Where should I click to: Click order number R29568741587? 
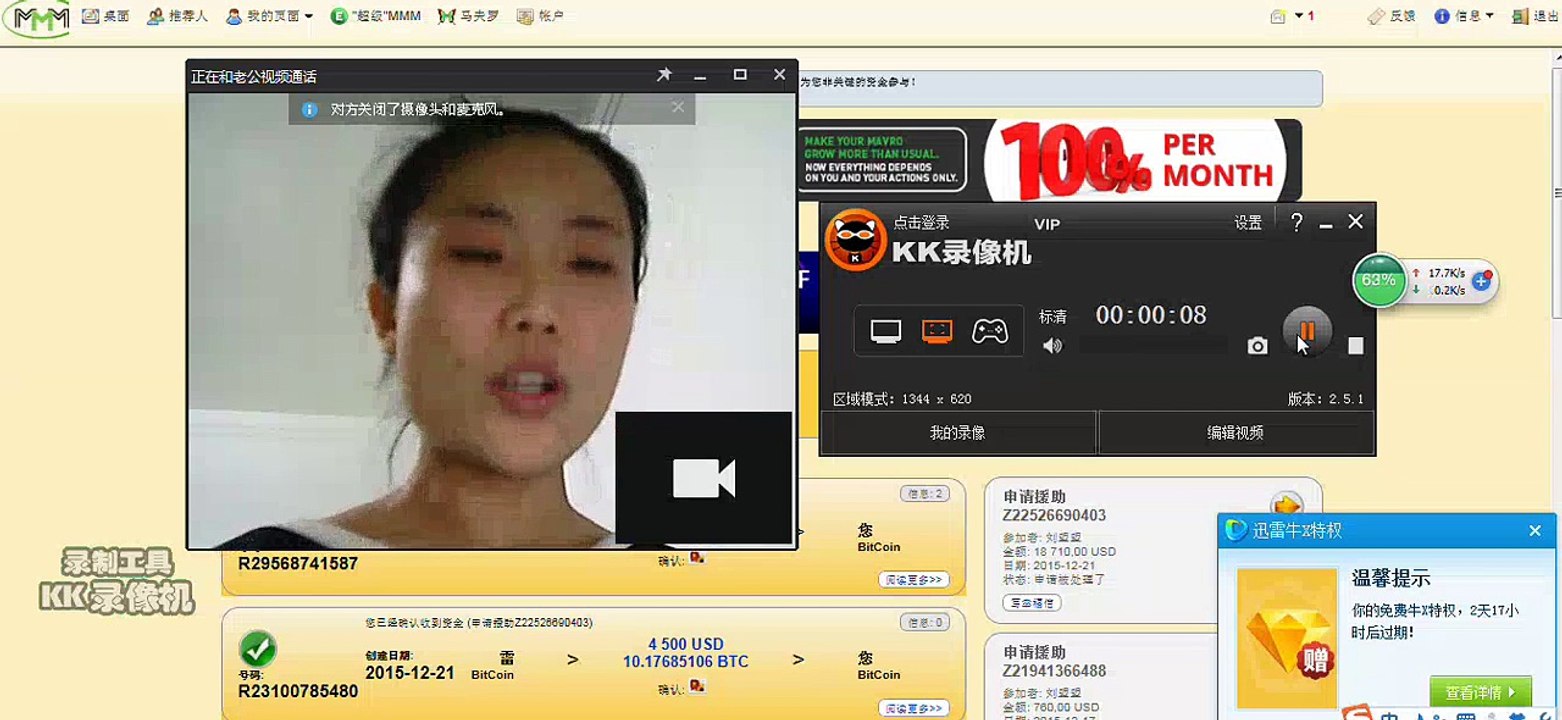(297, 563)
